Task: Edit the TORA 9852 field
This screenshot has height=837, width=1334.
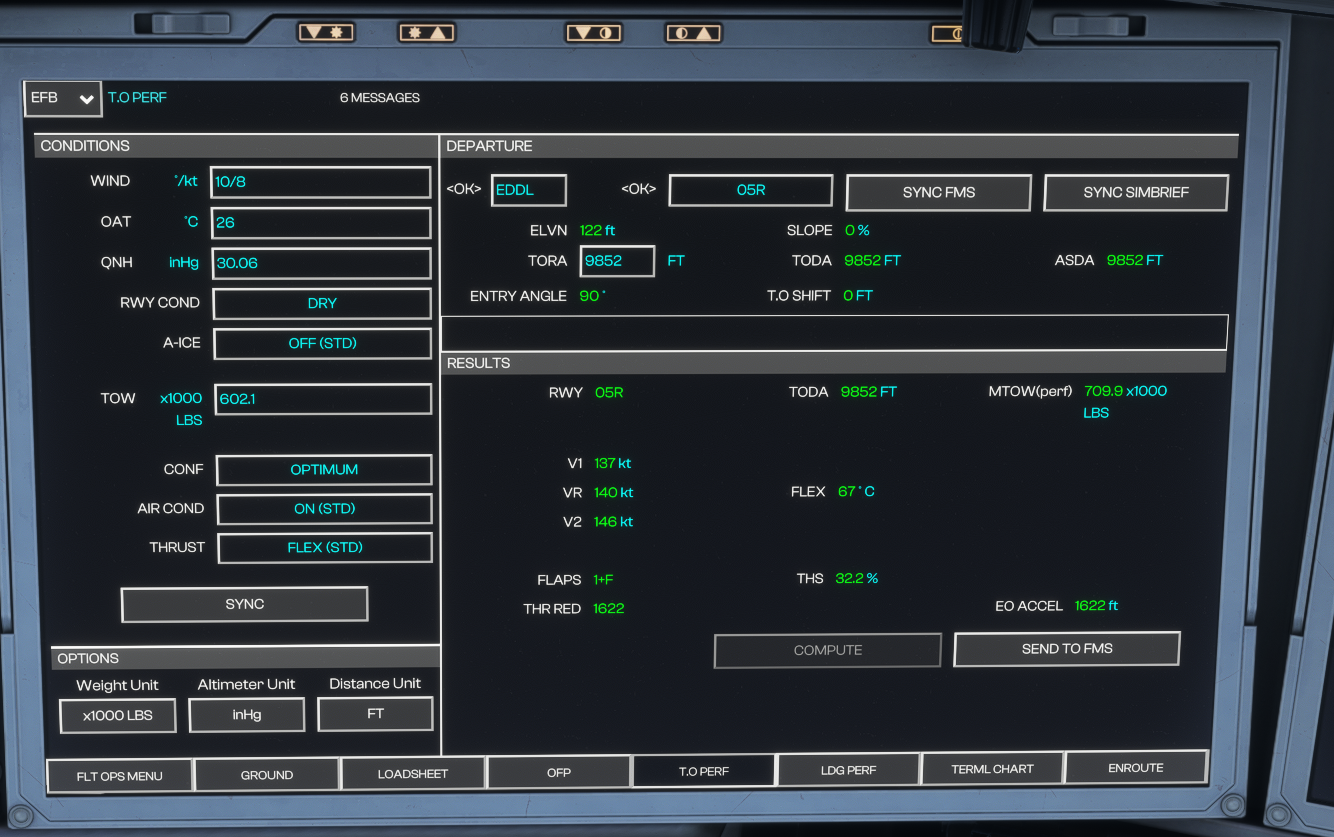Action: pos(617,260)
